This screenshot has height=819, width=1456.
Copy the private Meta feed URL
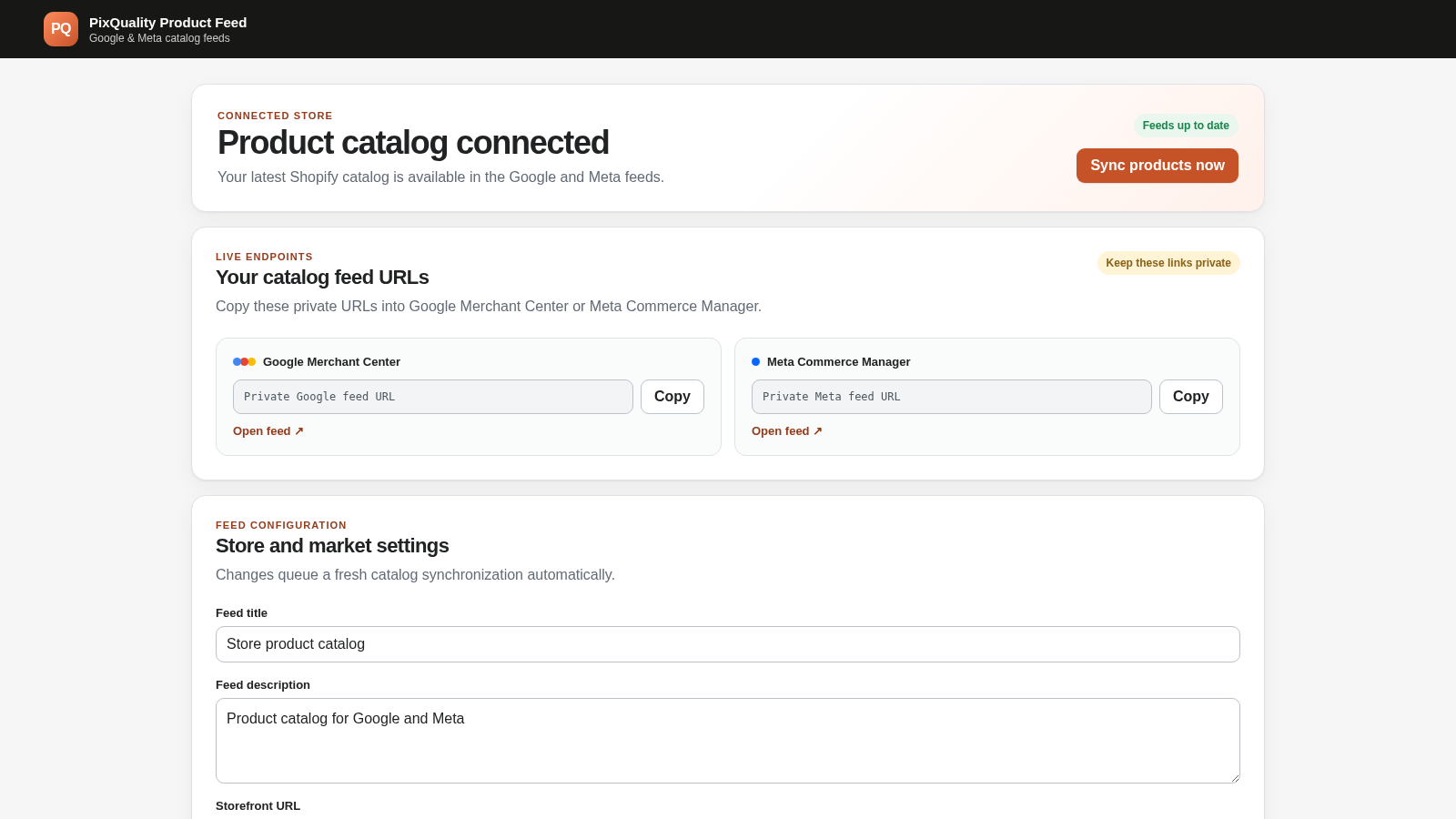pyautogui.click(x=1191, y=397)
